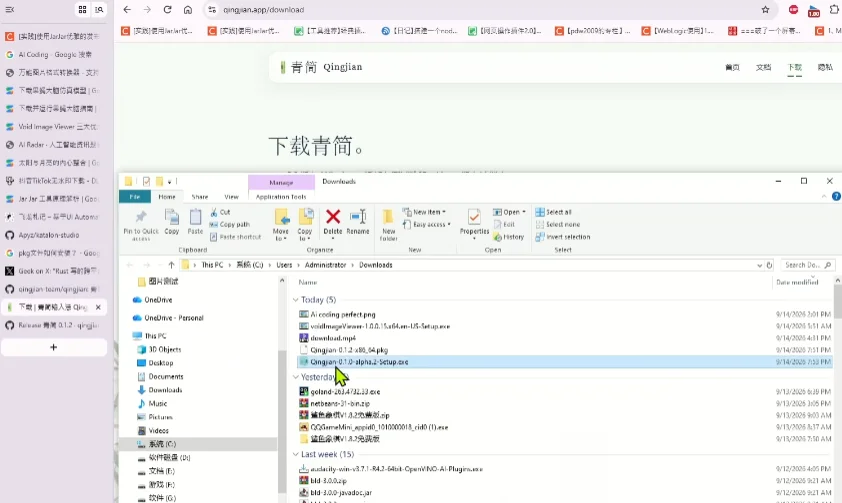Click Select all in ribbon

554,212
